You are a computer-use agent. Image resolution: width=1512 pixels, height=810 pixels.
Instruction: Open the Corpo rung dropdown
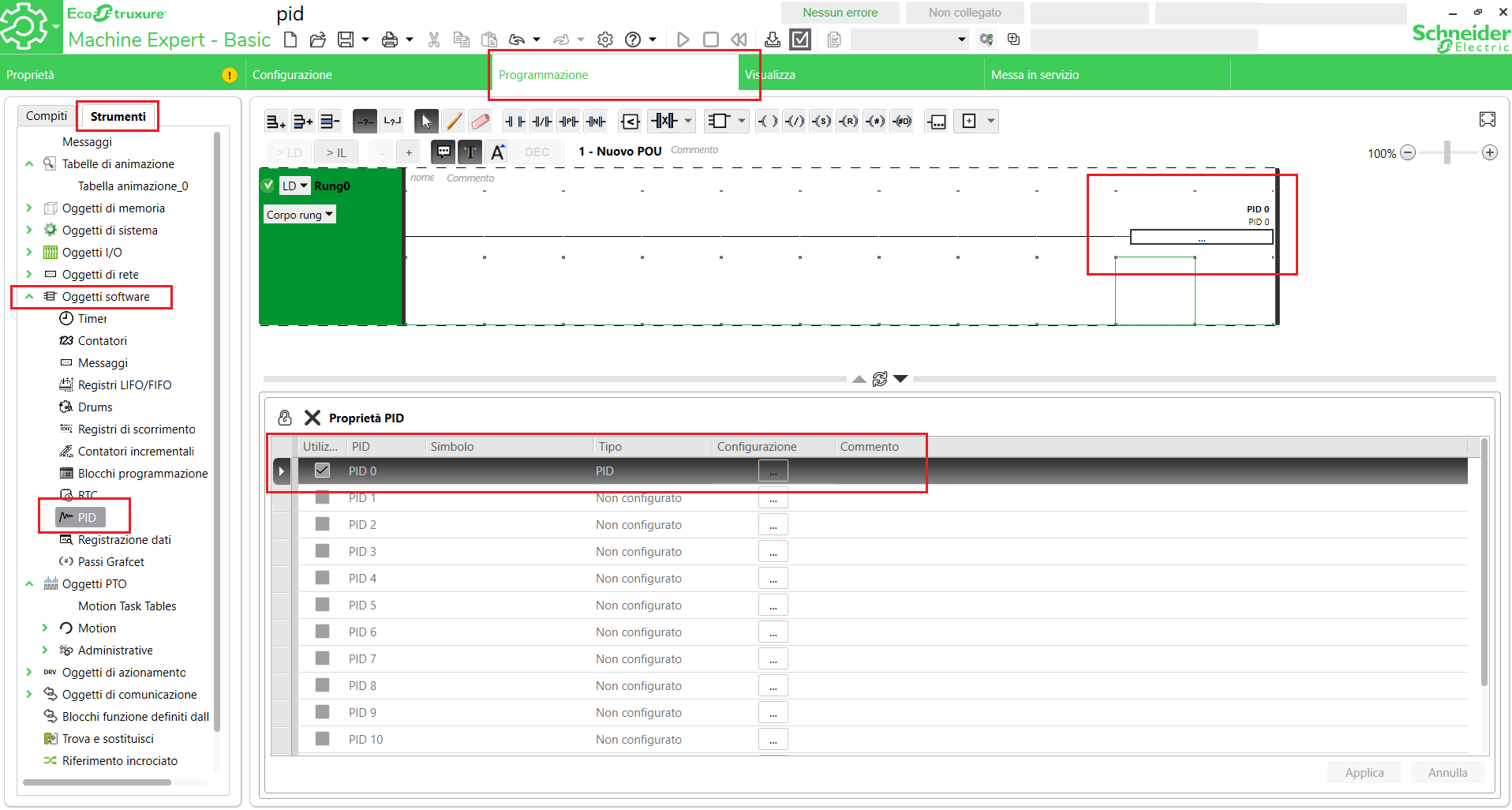300,215
